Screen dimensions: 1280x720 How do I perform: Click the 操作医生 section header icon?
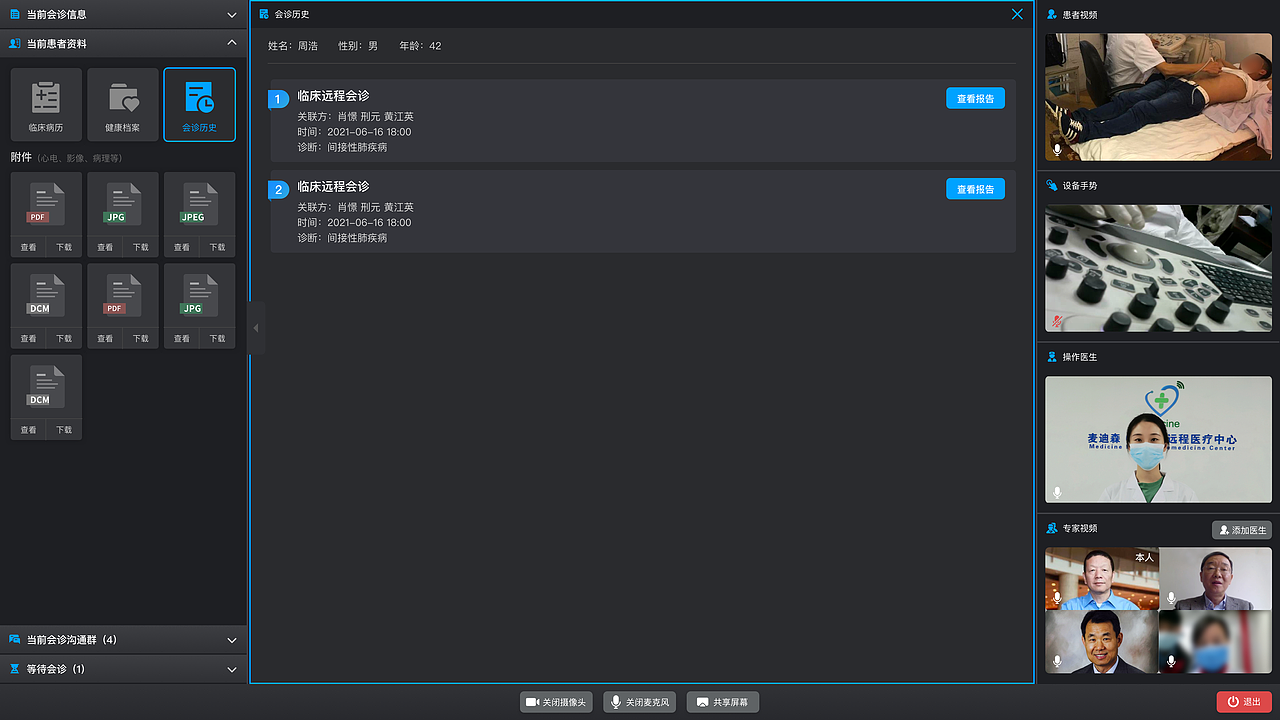pyautogui.click(x=1052, y=357)
